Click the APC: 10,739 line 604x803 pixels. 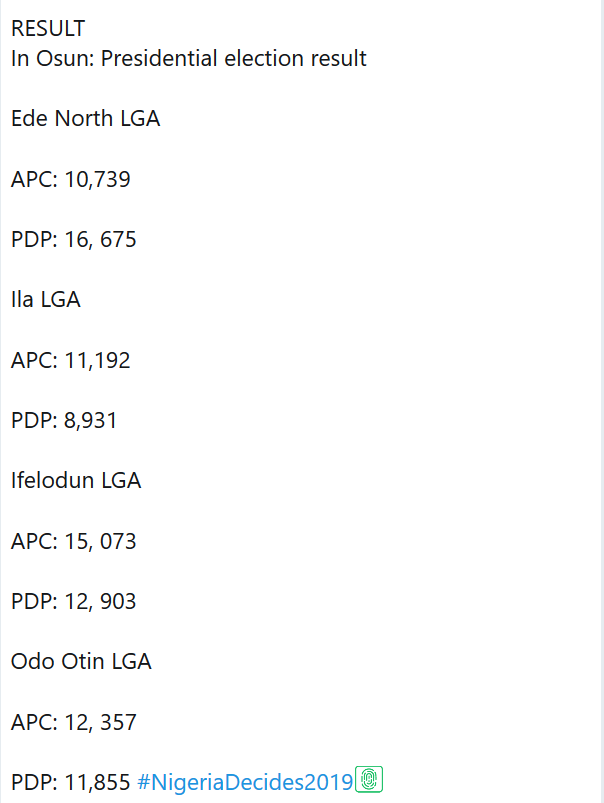click(x=71, y=180)
